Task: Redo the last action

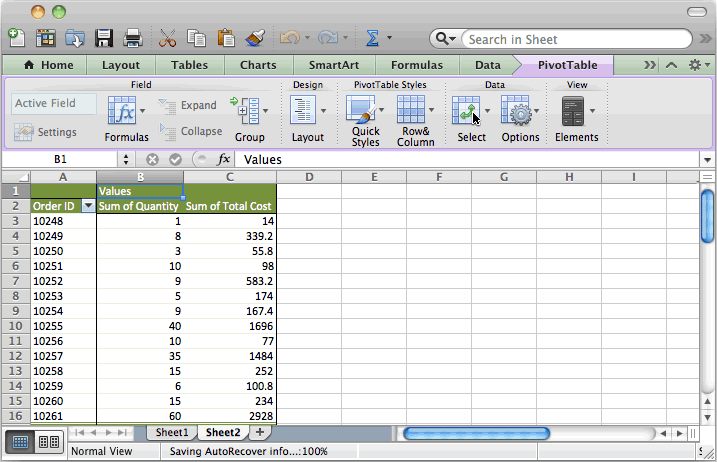Action: pyautogui.click(x=328, y=38)
